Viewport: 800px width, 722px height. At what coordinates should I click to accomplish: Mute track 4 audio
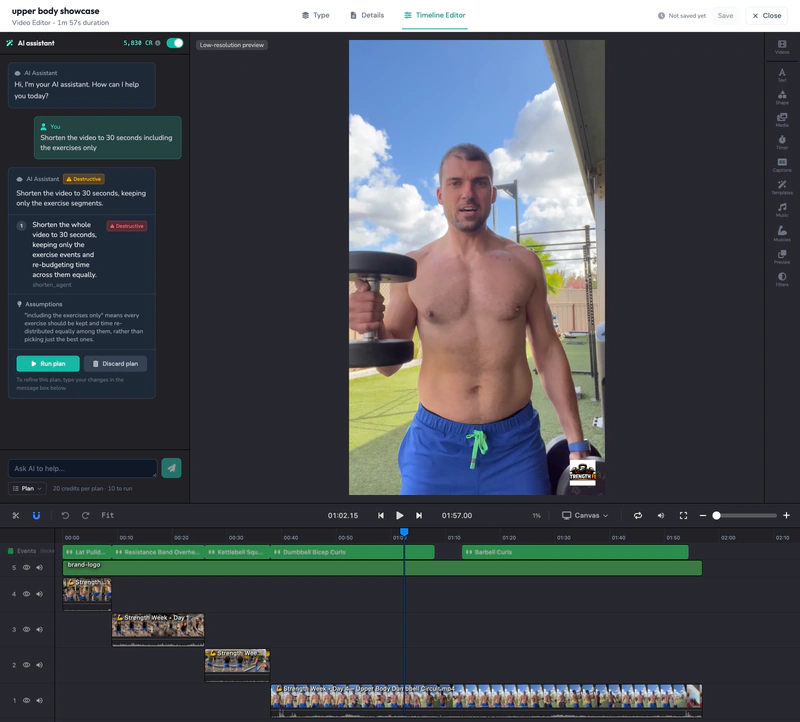coord(39,594)
